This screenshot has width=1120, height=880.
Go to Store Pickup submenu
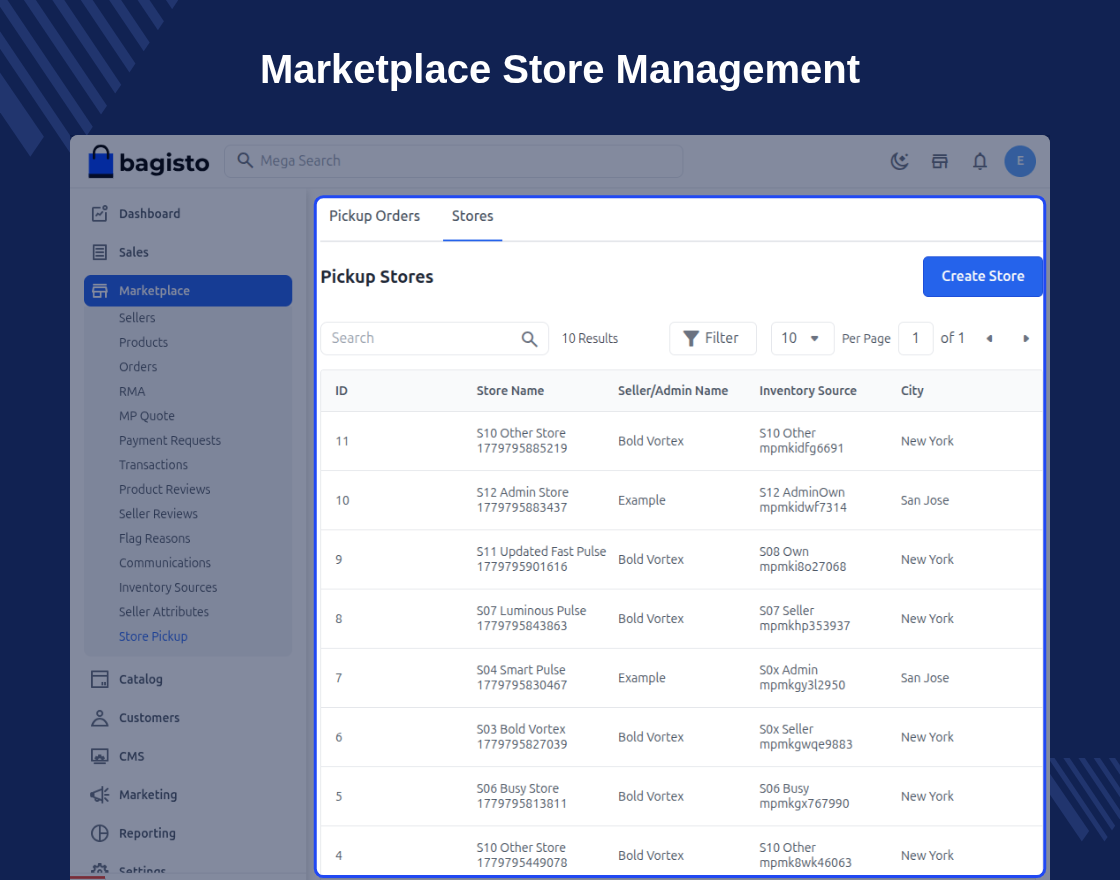(x=154, y=636)
